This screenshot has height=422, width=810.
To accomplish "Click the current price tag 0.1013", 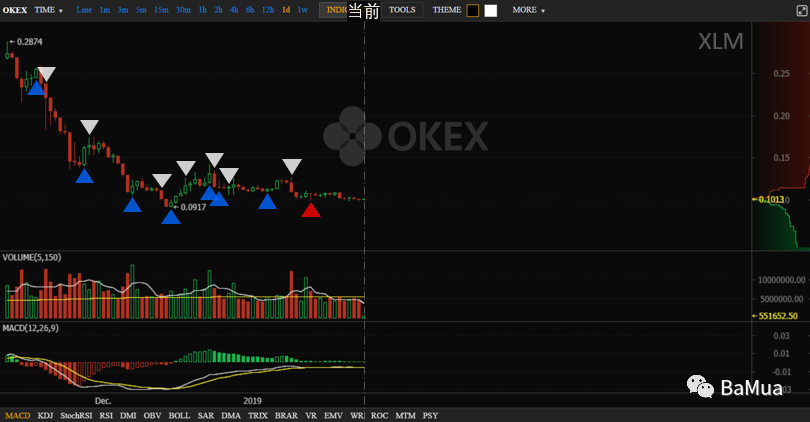I will pos(771,199).
